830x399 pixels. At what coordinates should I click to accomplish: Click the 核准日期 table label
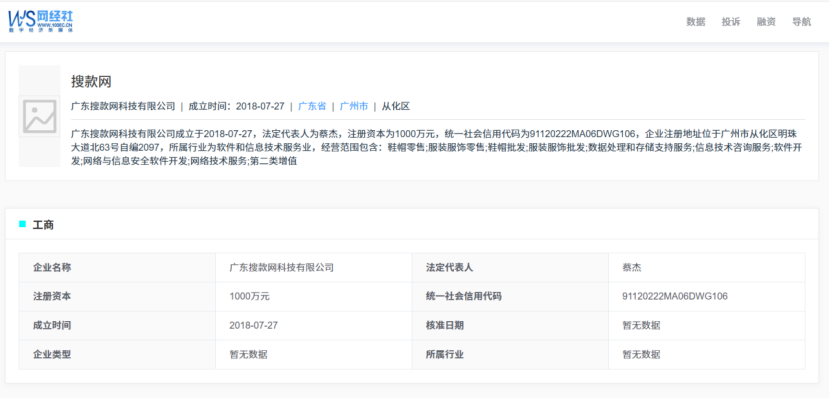[445, 325]
